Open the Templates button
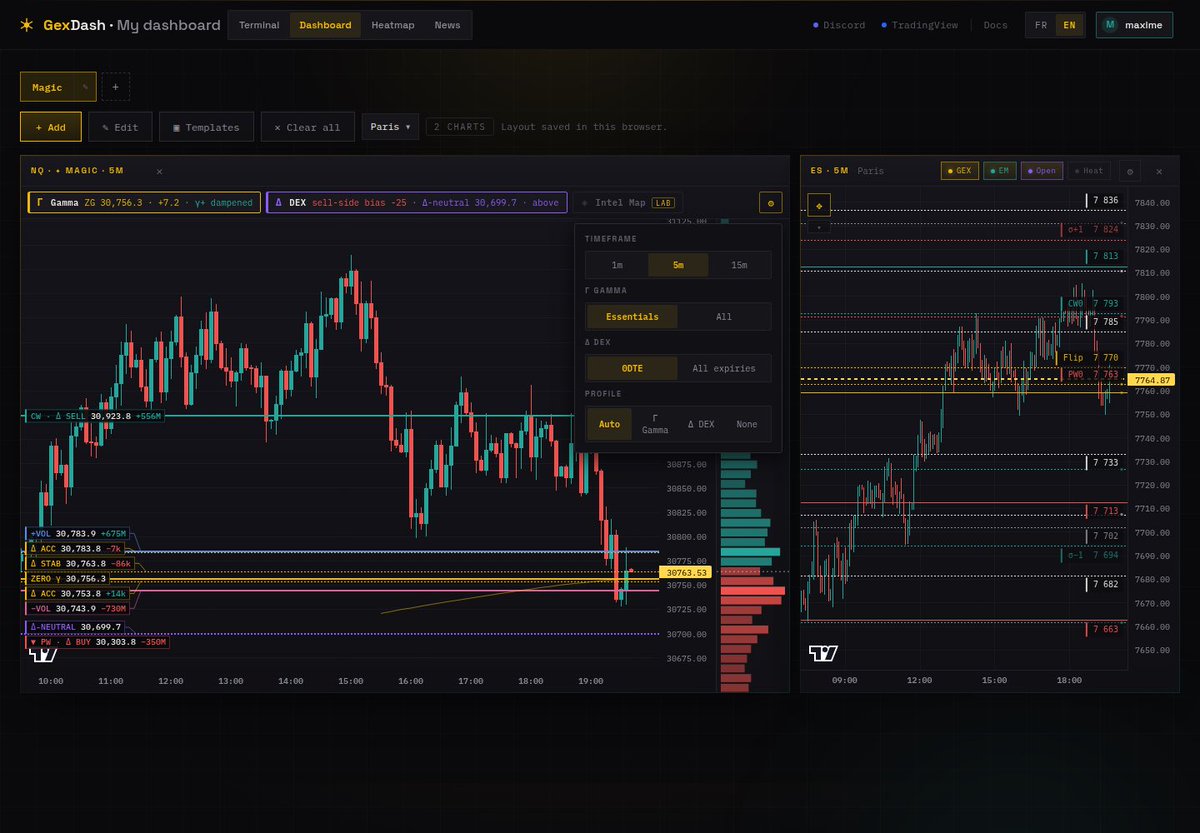The image size is (1200, 833). pos(206,127)
